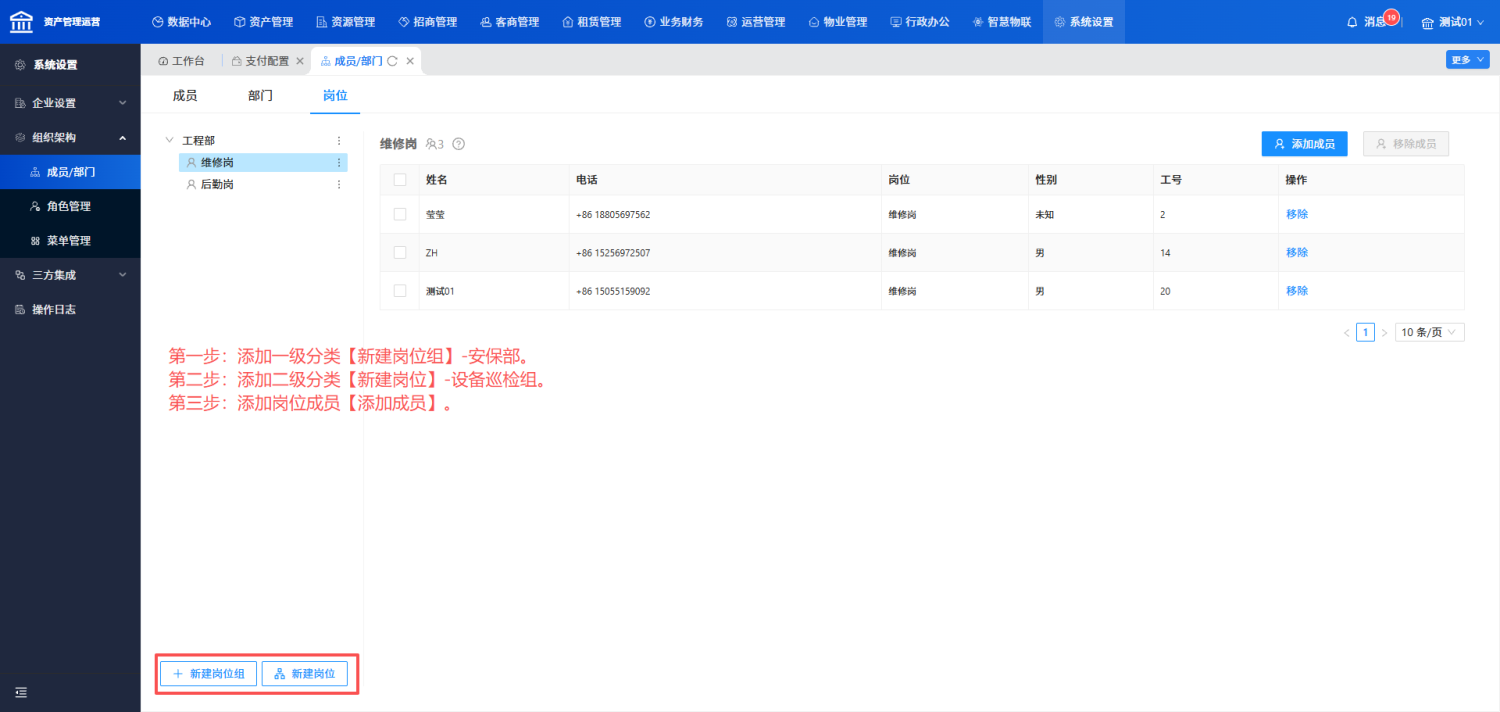This screenshot has height=712, width=1500.
Task: Close the 成员/部门 tab
Action: point(410,61)
